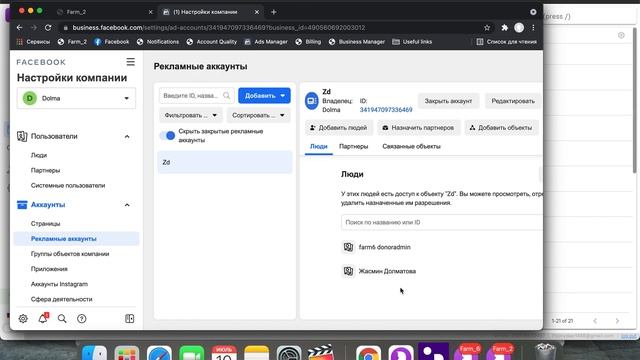Toggle Скрыть закрытые рекламные аккаунты switch
This screenshot has height=360, width=640.
167,136
